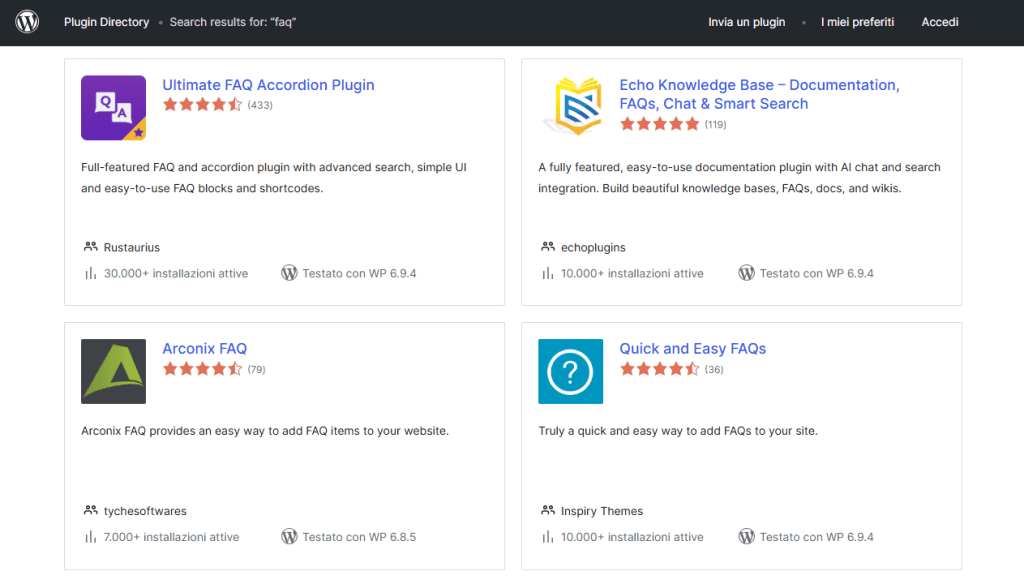Click the five-star rating of Echo Knowledge Base
This screenshot has height=584, width=1024.
[660, 124]
